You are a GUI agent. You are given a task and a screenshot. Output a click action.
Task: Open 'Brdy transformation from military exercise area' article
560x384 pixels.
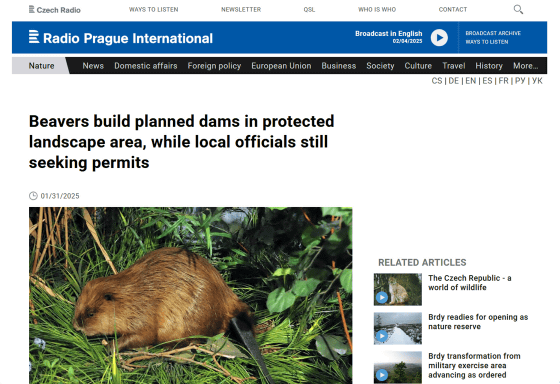pos(474,365)
